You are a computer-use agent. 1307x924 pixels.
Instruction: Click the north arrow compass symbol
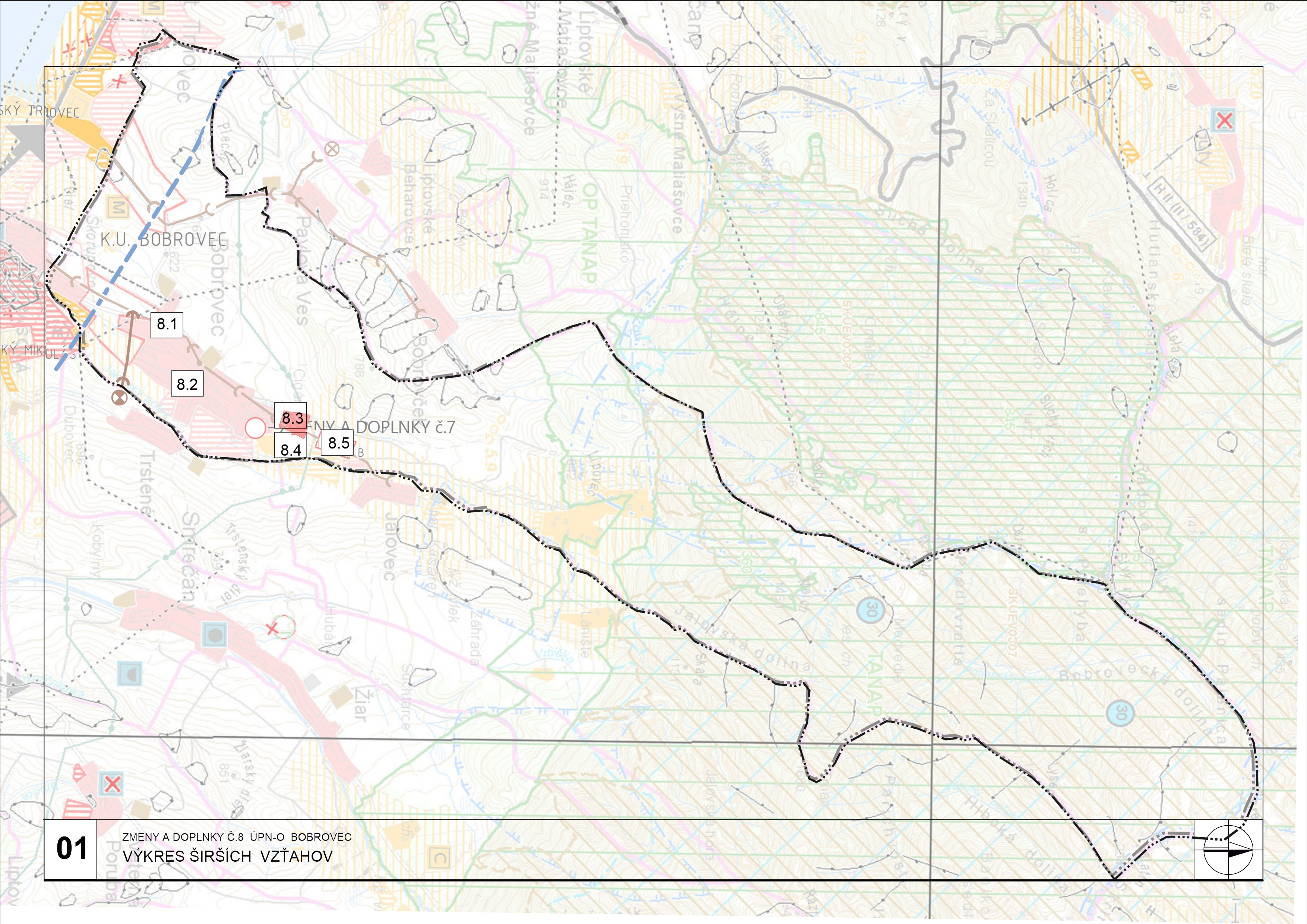click(1228, 850)
